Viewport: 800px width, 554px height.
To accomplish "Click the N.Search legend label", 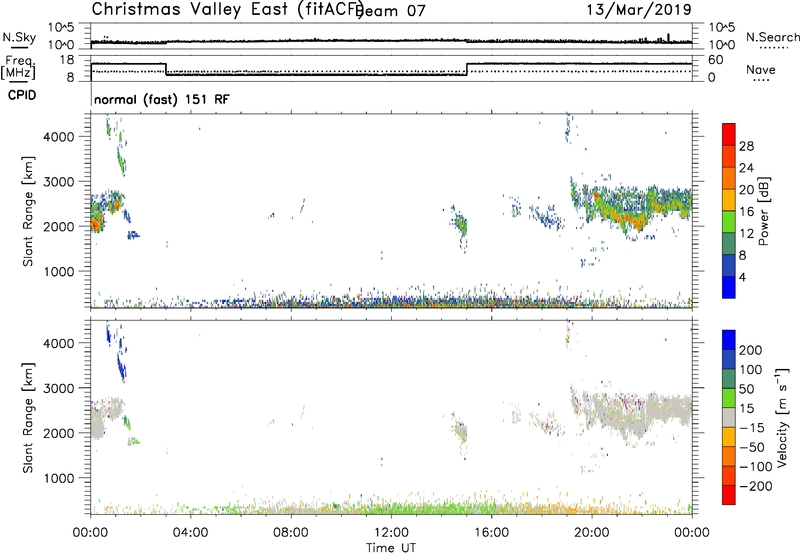I will (x=772, y=37).
